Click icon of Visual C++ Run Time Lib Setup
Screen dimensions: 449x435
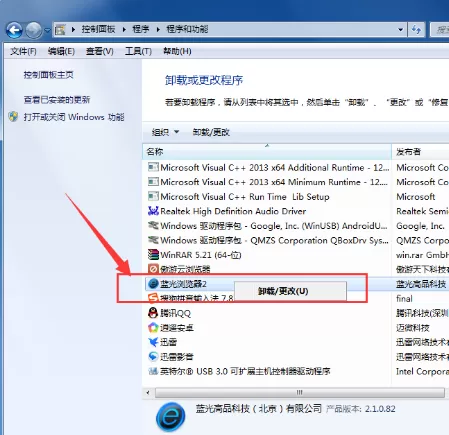[x=153, y=196]
